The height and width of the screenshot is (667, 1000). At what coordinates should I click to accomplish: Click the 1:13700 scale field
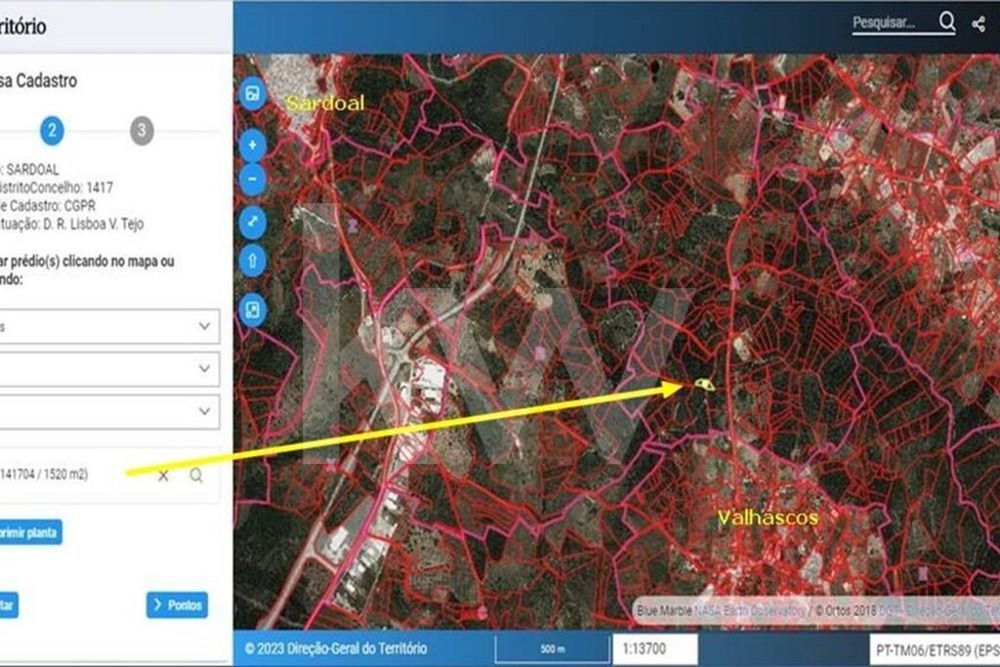[655, 649]
